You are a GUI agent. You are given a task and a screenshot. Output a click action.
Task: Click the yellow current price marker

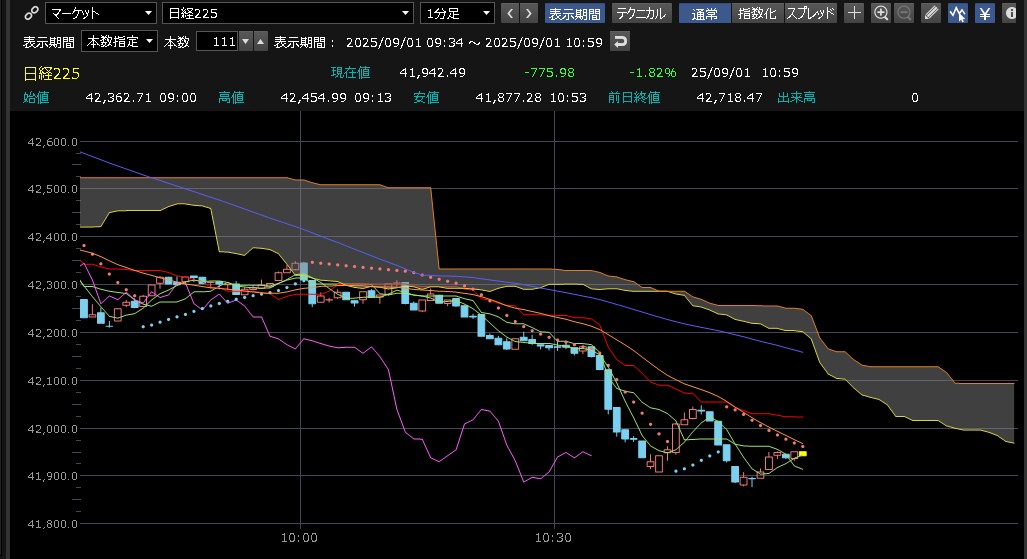click(x=803, y=453)
